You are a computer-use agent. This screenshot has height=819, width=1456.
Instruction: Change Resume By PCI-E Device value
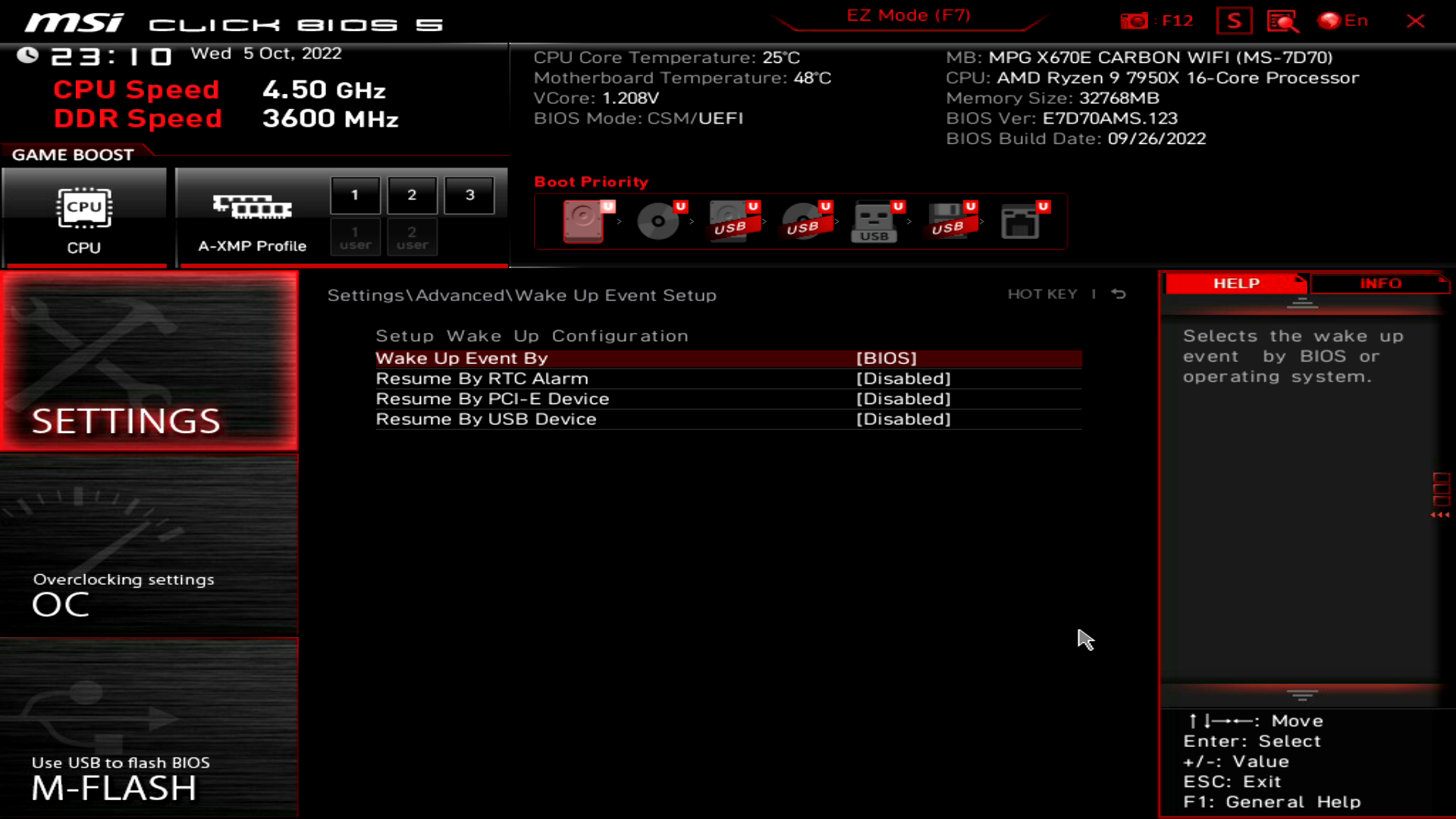coord(902,399)
